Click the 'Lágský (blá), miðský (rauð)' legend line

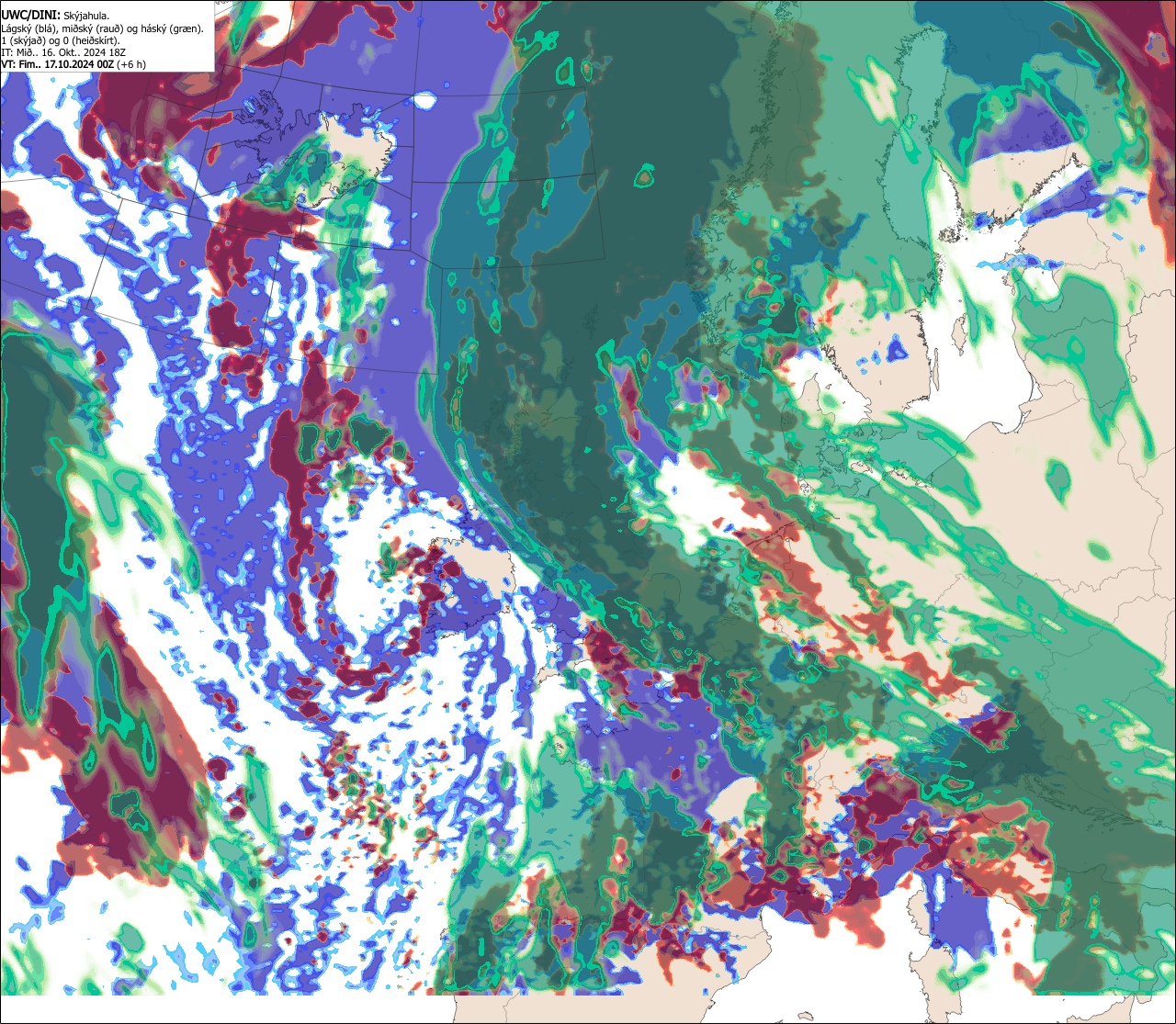[102, 28]
